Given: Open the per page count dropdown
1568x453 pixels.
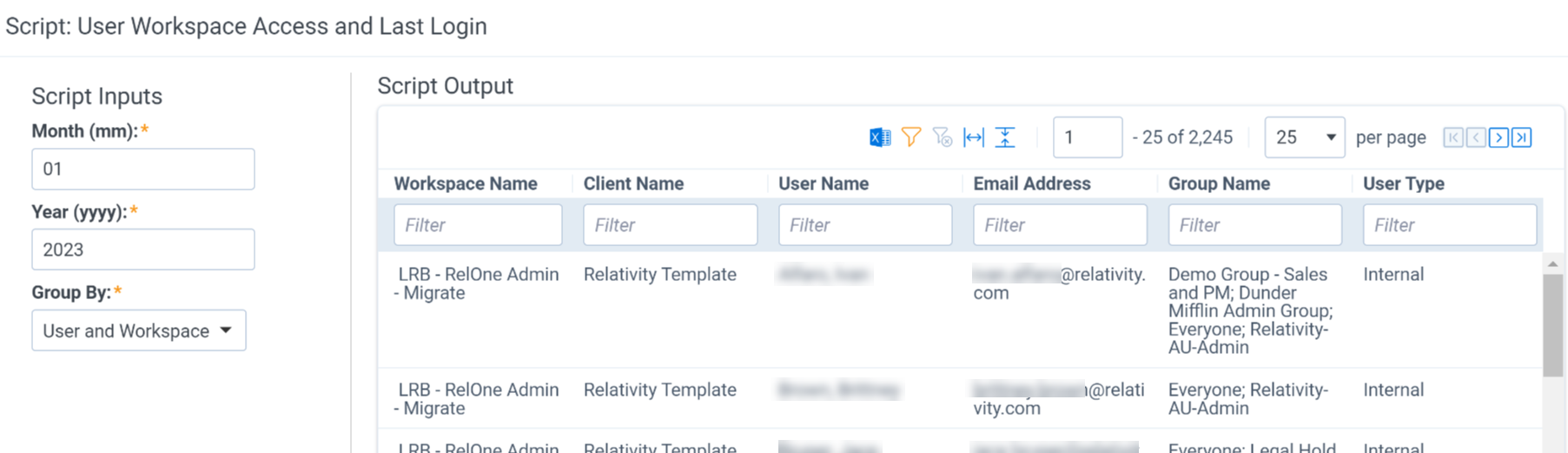Looking at the screenshot, I should (1305, 137).
